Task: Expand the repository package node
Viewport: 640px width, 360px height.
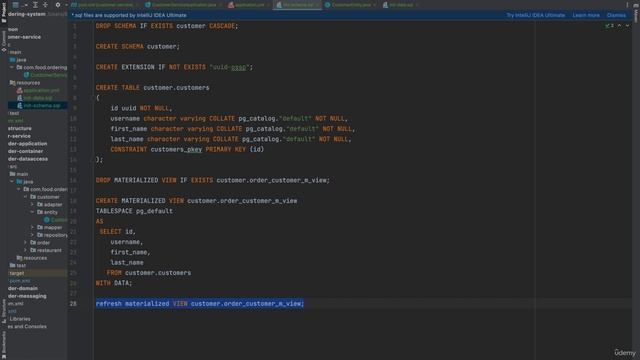Action: tap(32, 235)
